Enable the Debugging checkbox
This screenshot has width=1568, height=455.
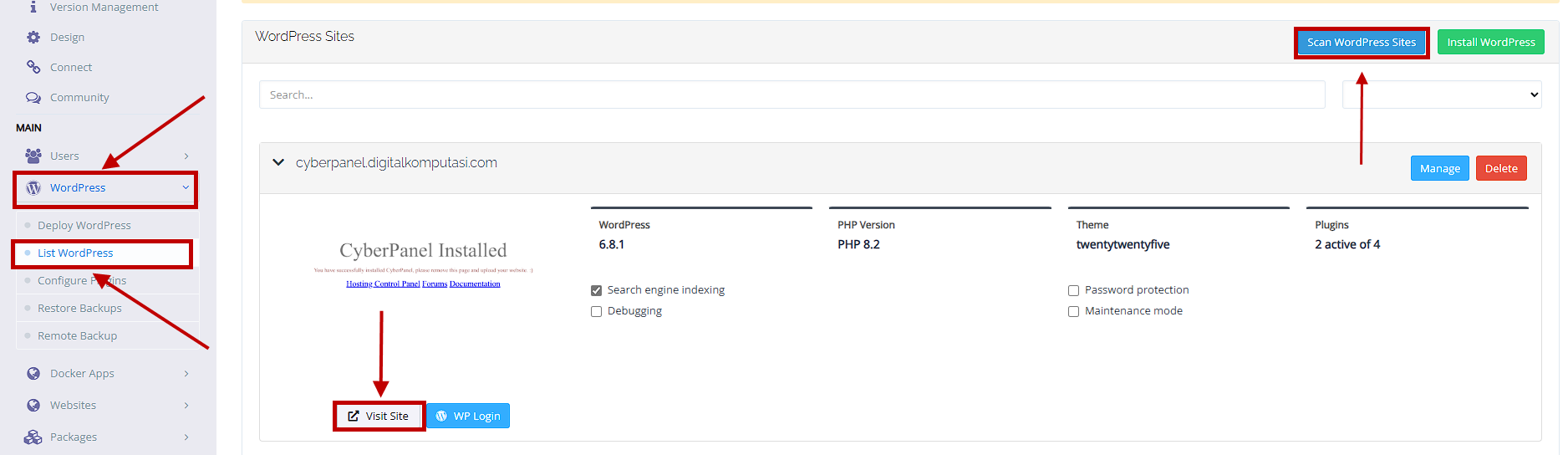tap(596, 311)
